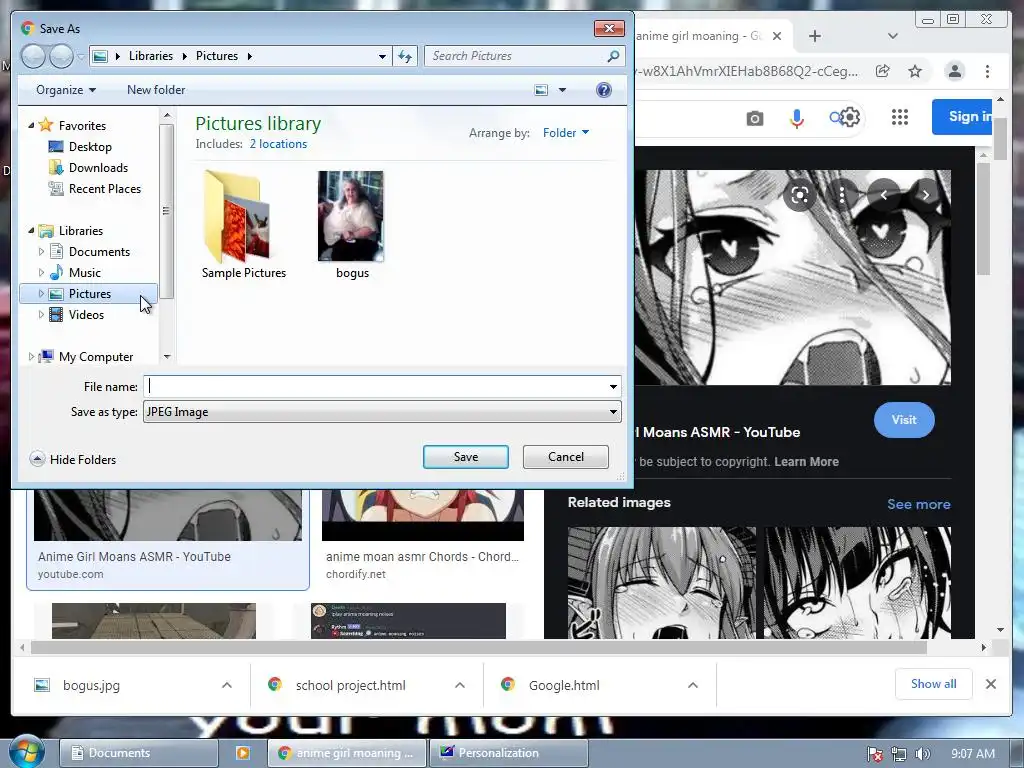This screenshot has height=768, width=1024.
Task: Switch to Personalization in the taskbar
Action: pyautogui.click(x=508, y=753)
